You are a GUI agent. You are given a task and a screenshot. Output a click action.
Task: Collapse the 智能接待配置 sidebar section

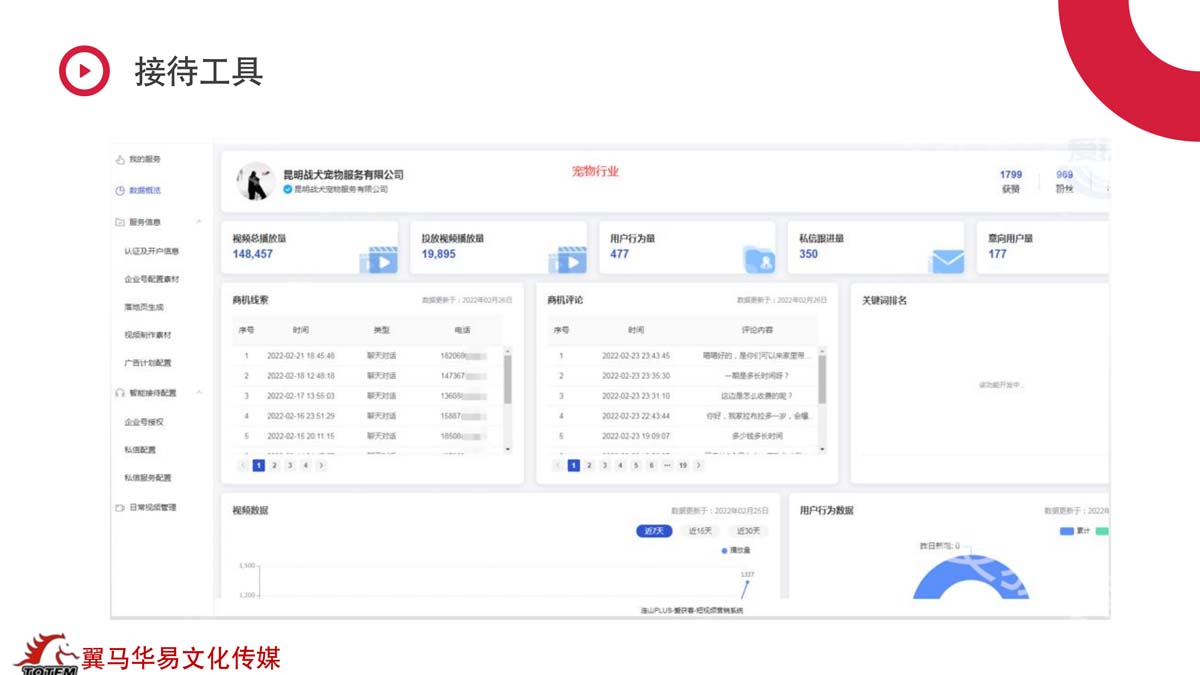199,393
